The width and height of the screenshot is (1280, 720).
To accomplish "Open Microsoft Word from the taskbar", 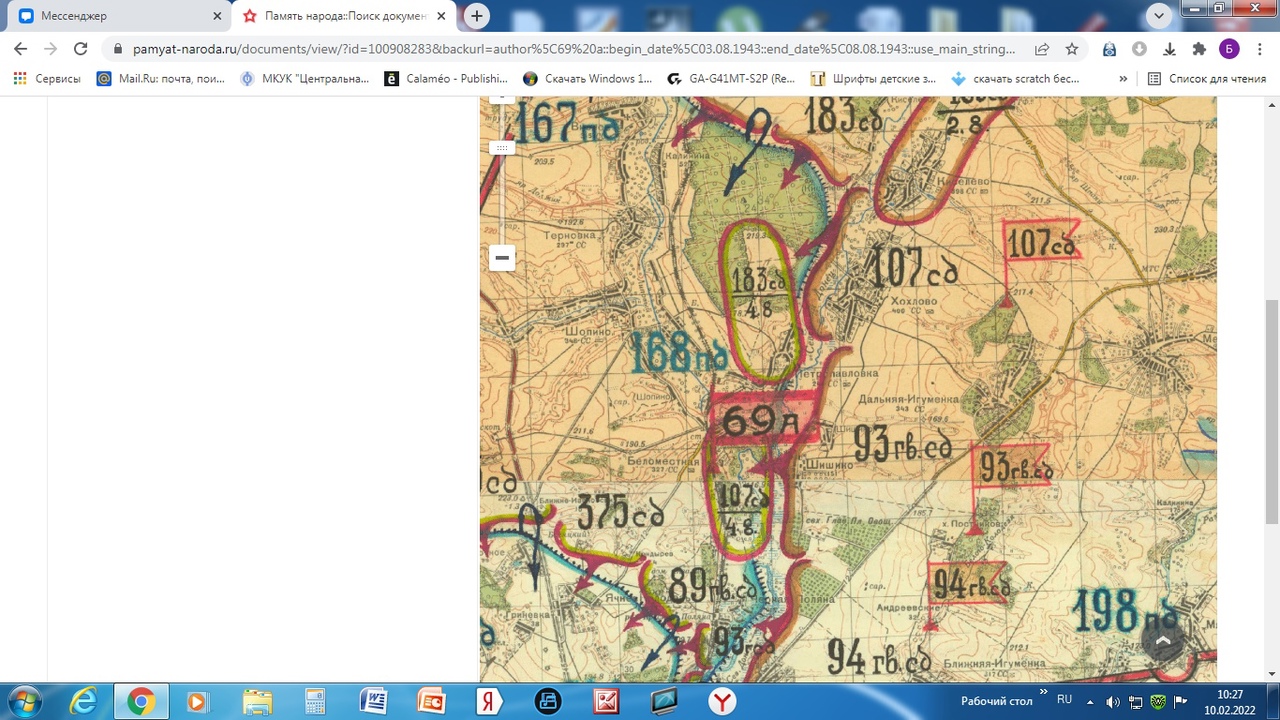I will (x=372, y=701).
